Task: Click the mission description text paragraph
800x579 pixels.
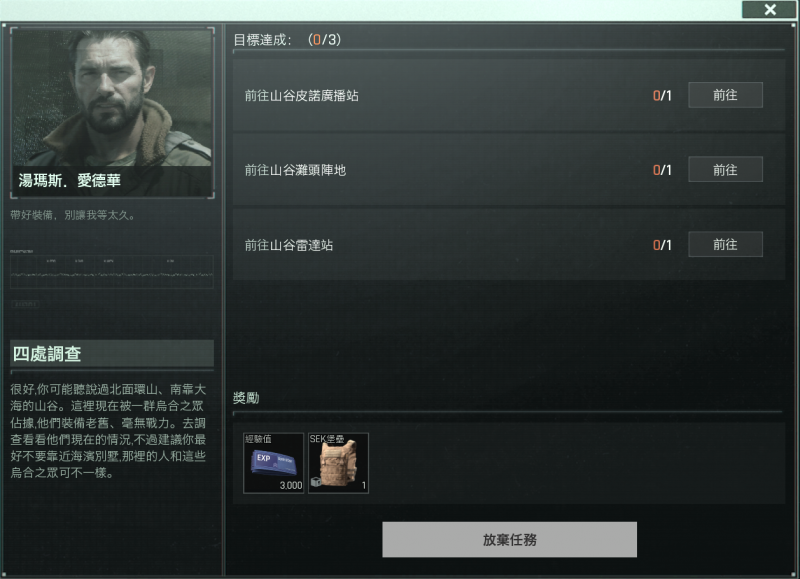Action: (x=108, y=431)
